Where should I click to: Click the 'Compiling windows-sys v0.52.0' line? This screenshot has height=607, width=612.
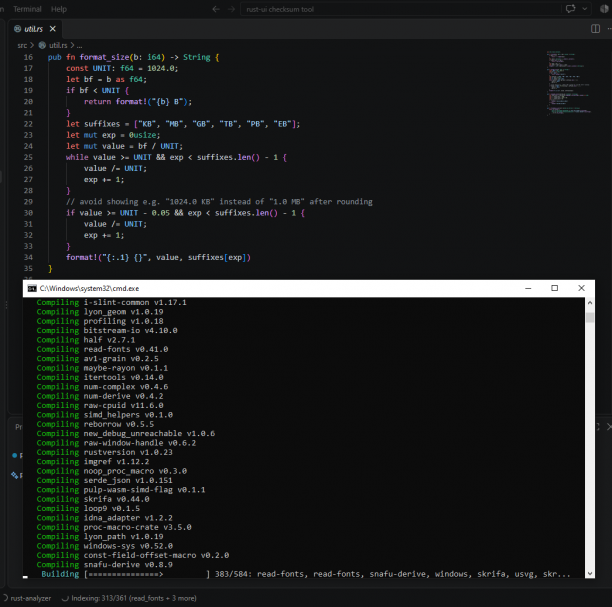pyautogui.click(x=105, y=546)
